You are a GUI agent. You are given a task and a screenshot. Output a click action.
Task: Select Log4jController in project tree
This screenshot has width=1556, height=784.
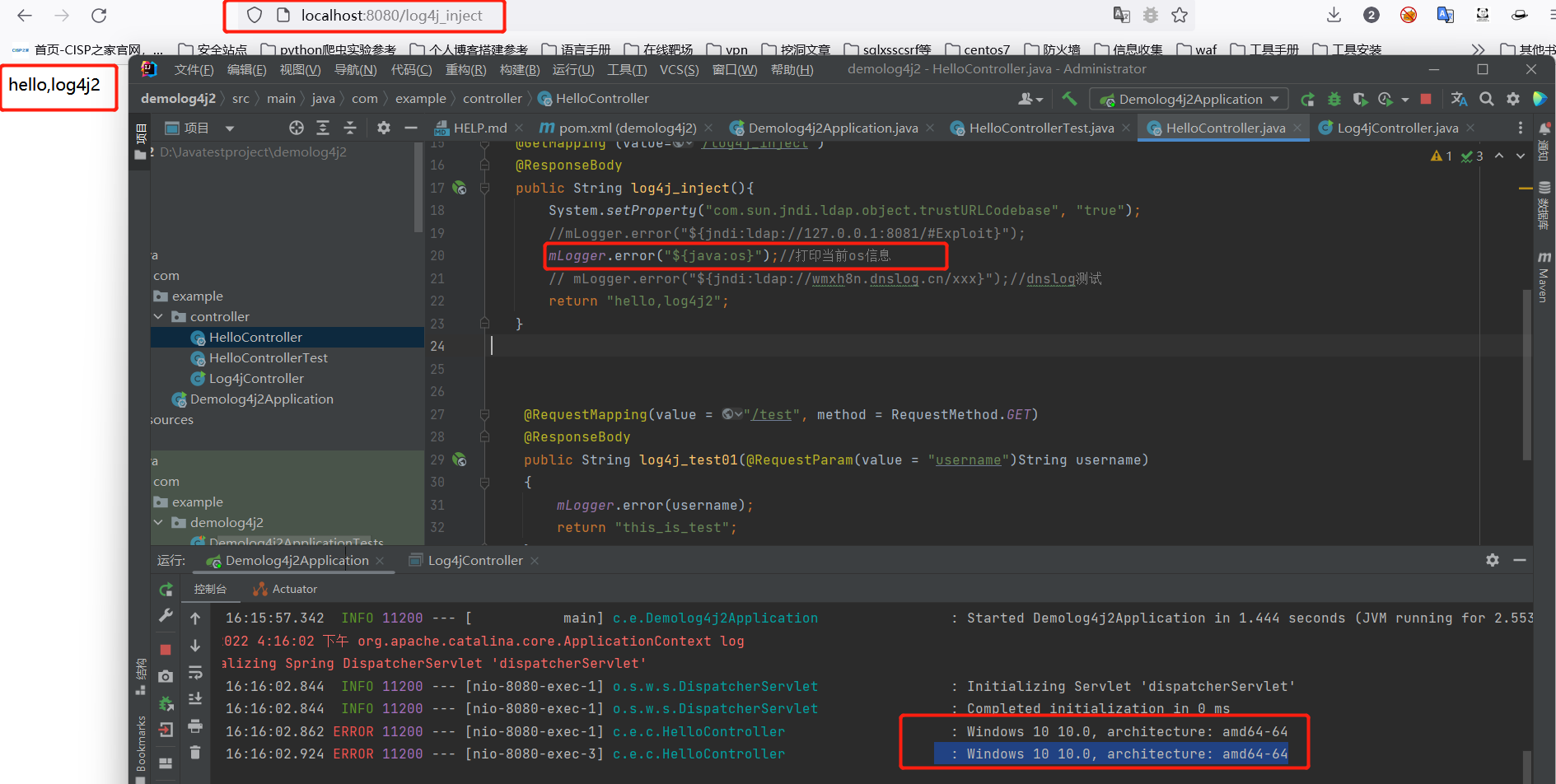pos(256,378)
